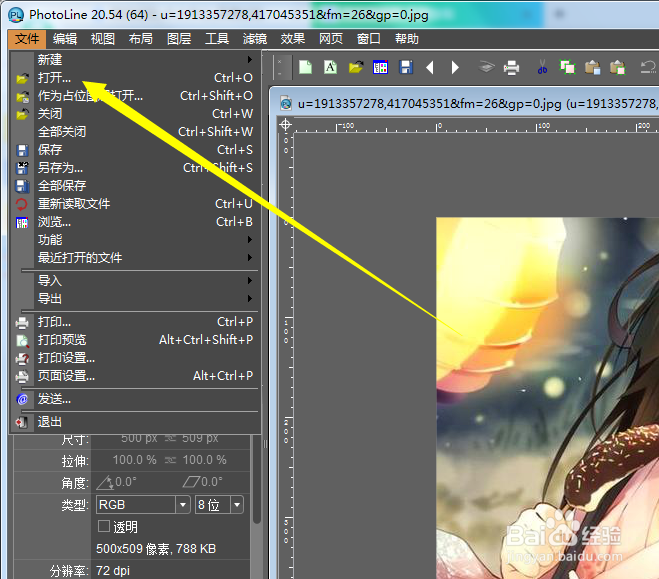Expand the 功能 submenu
Image resolution: width=659 pixels, height=579 pixels.
[x=134, y=240]
